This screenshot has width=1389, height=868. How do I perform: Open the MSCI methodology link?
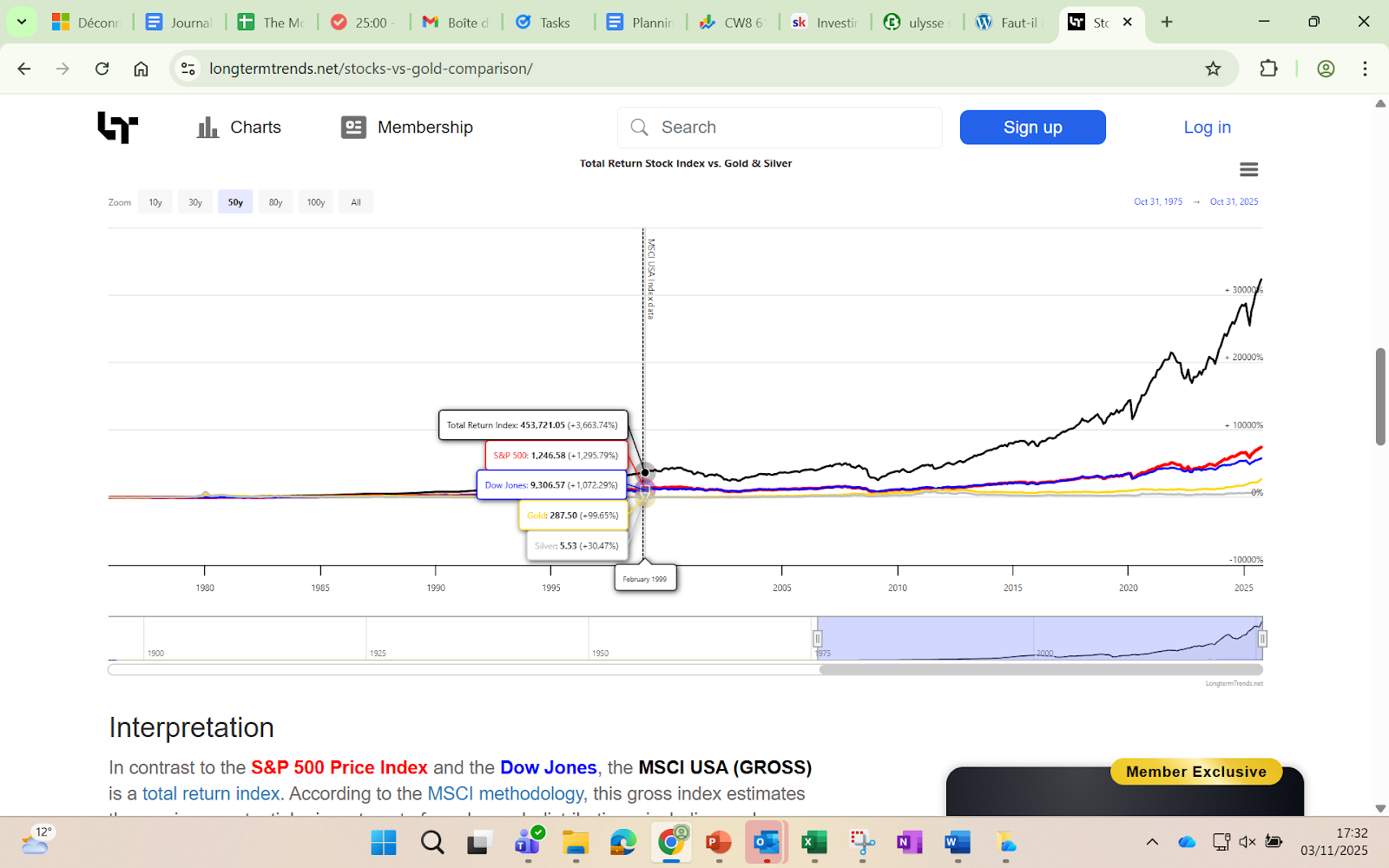(505, 793)
